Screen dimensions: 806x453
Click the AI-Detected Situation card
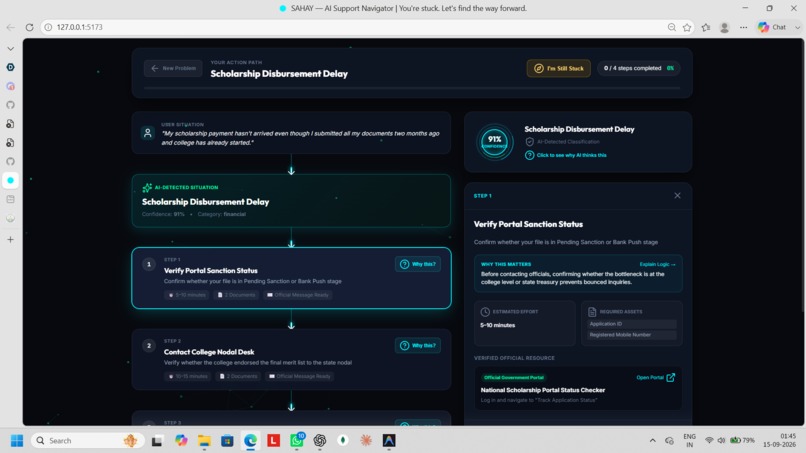pos(291,201)
